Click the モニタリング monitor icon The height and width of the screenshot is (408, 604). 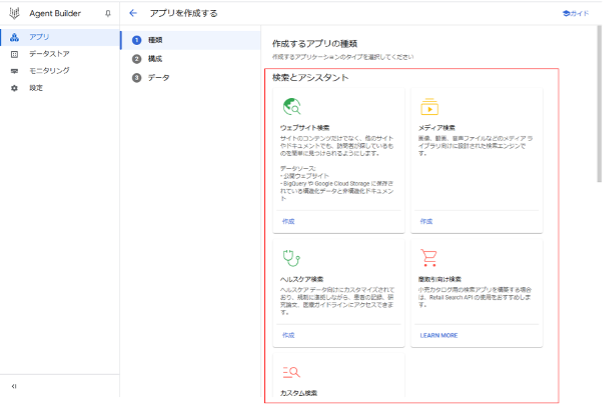(x=14, y=71)
